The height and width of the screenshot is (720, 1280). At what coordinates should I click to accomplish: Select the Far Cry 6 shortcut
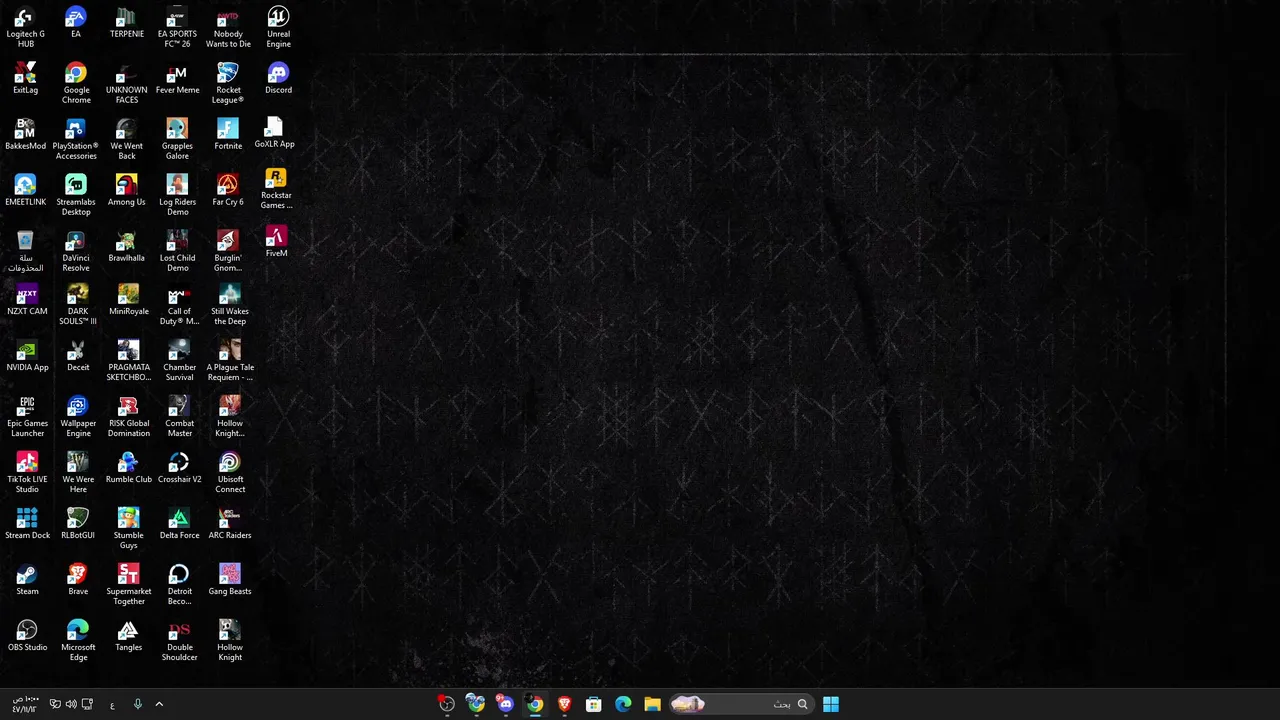coord(228,190)
